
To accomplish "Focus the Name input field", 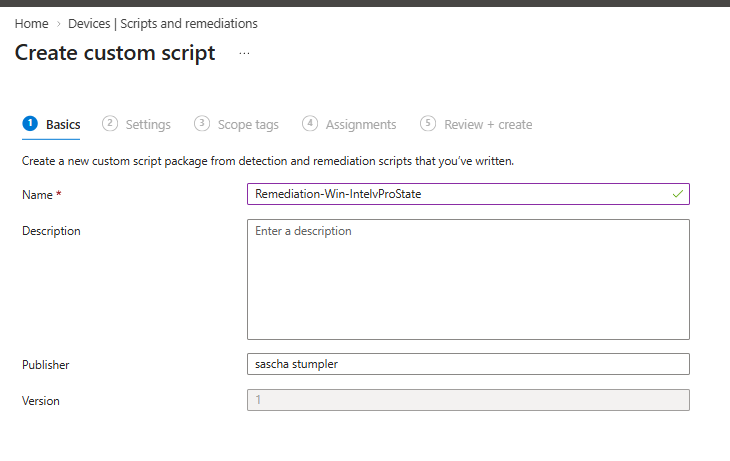I will tap(468, 194).
